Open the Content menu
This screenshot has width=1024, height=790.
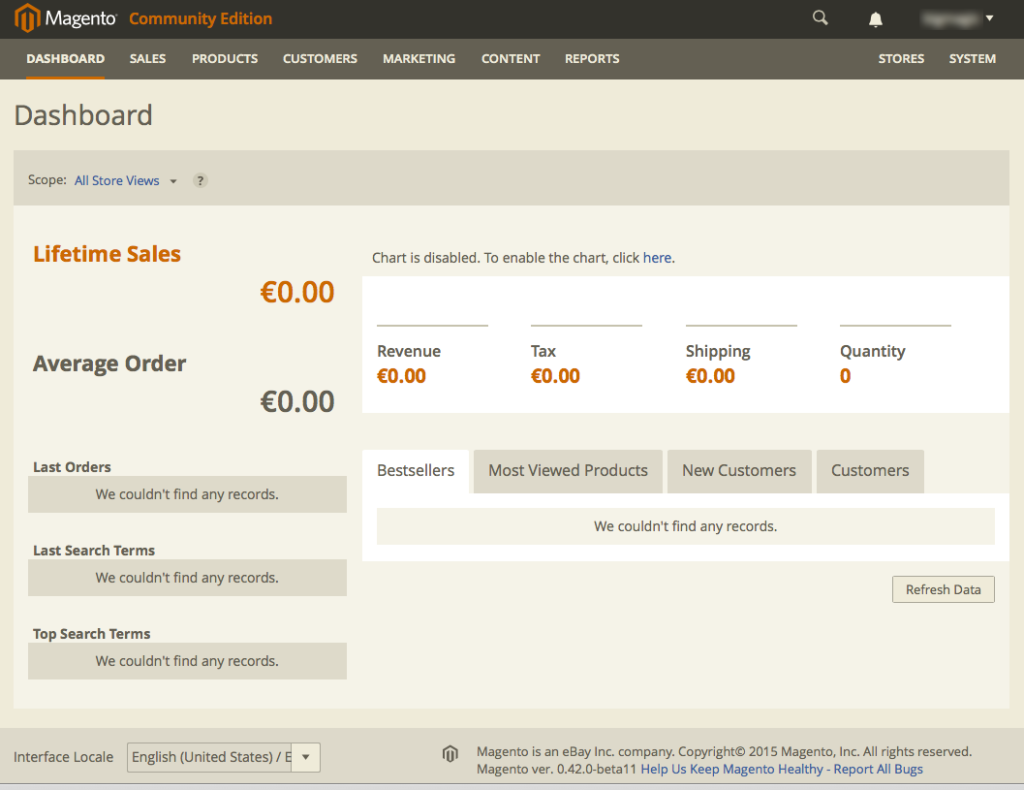511,59
